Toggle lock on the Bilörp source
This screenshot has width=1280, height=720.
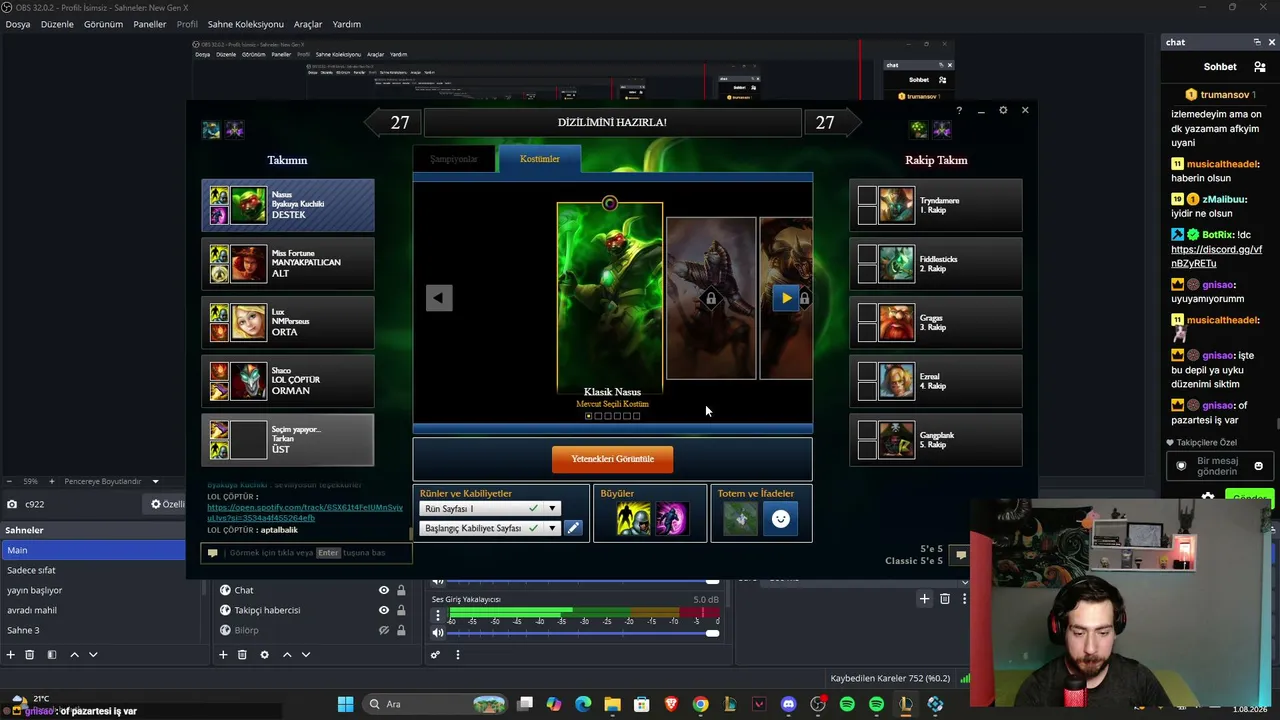pos(401,630)
